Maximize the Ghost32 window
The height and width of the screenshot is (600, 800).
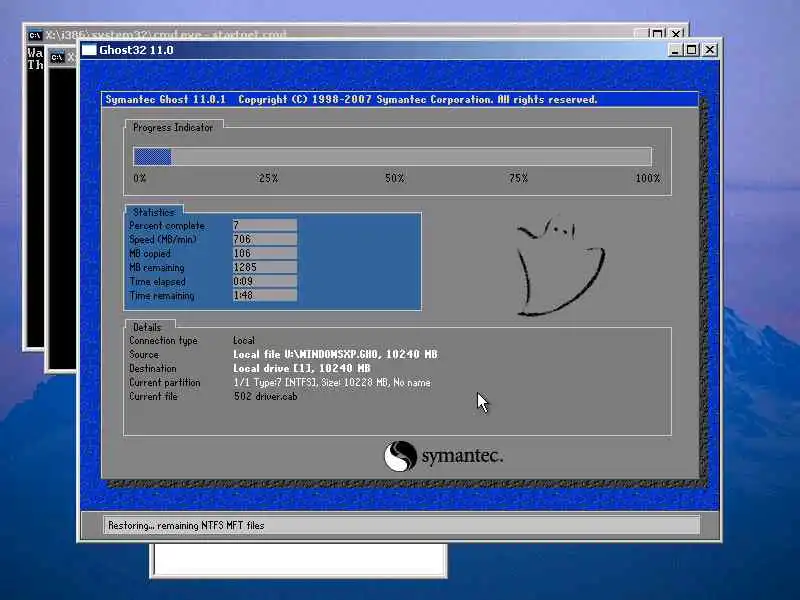[692, 50]
